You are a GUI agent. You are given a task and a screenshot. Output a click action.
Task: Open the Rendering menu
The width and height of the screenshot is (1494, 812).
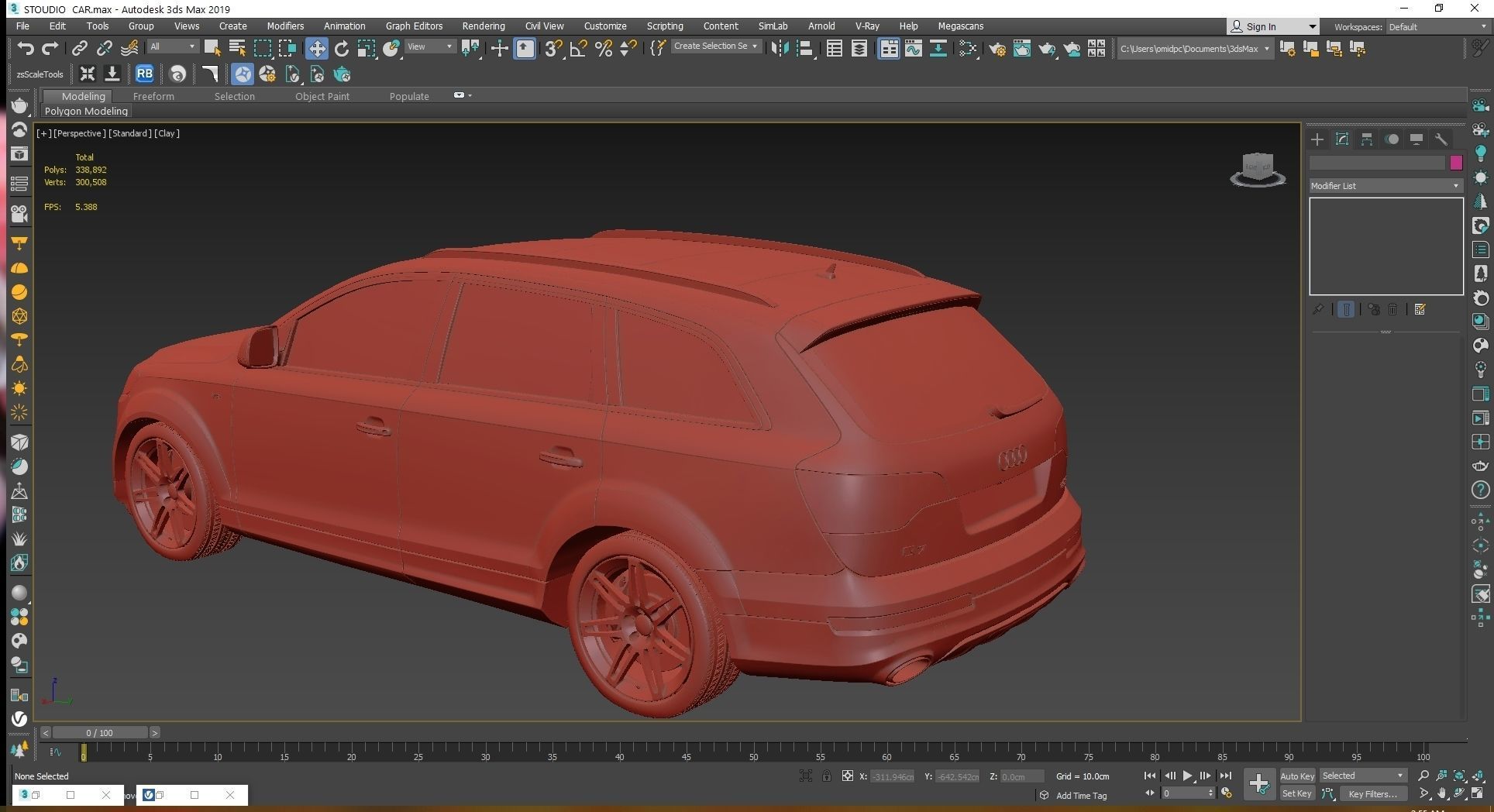484,26
